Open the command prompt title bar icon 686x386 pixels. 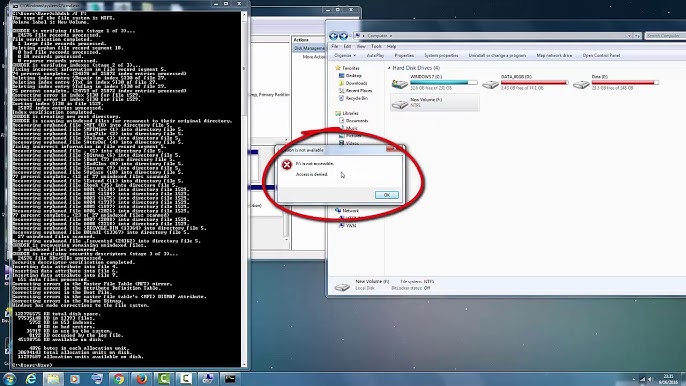(x=15, y=6)
